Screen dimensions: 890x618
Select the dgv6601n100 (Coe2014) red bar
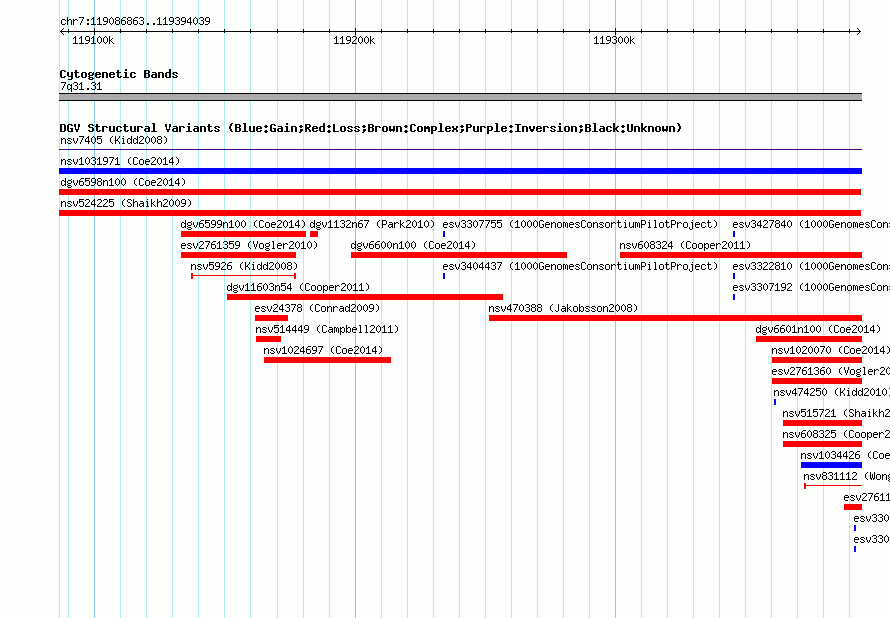click(x=809, y=339)
